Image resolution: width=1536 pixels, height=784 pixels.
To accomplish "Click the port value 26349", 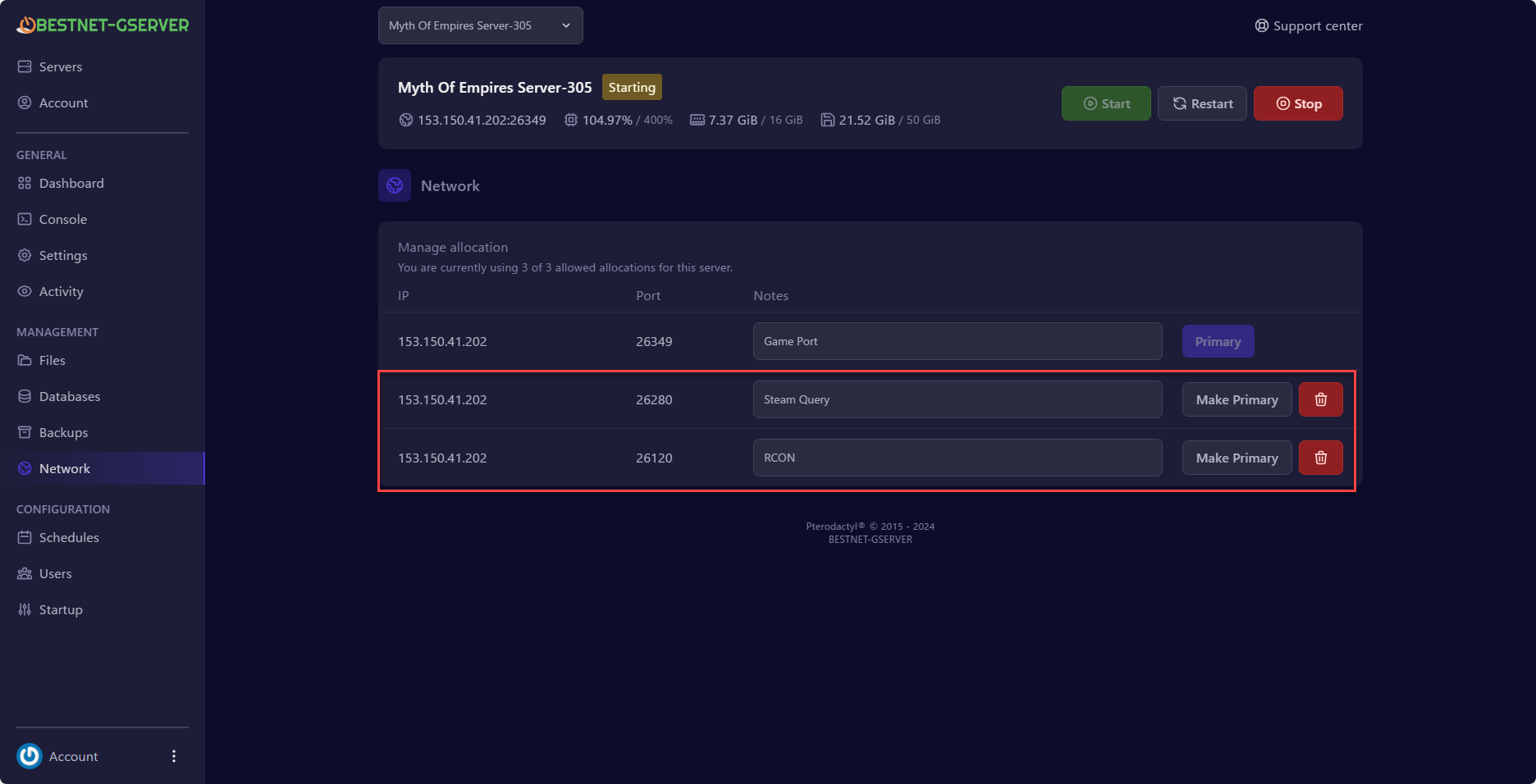I will point(654,341).
